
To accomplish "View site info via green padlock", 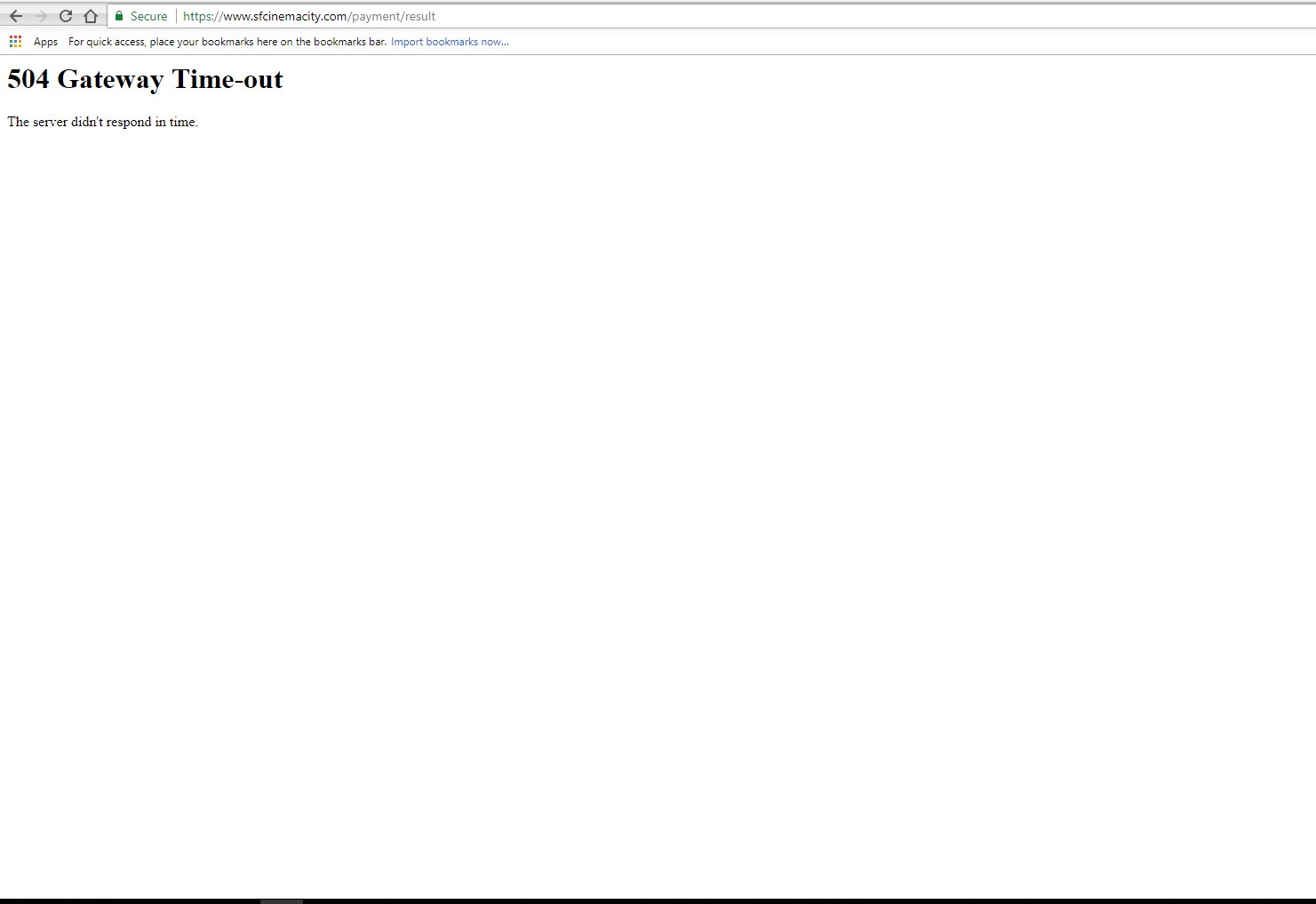I will [x=119, y=16].
